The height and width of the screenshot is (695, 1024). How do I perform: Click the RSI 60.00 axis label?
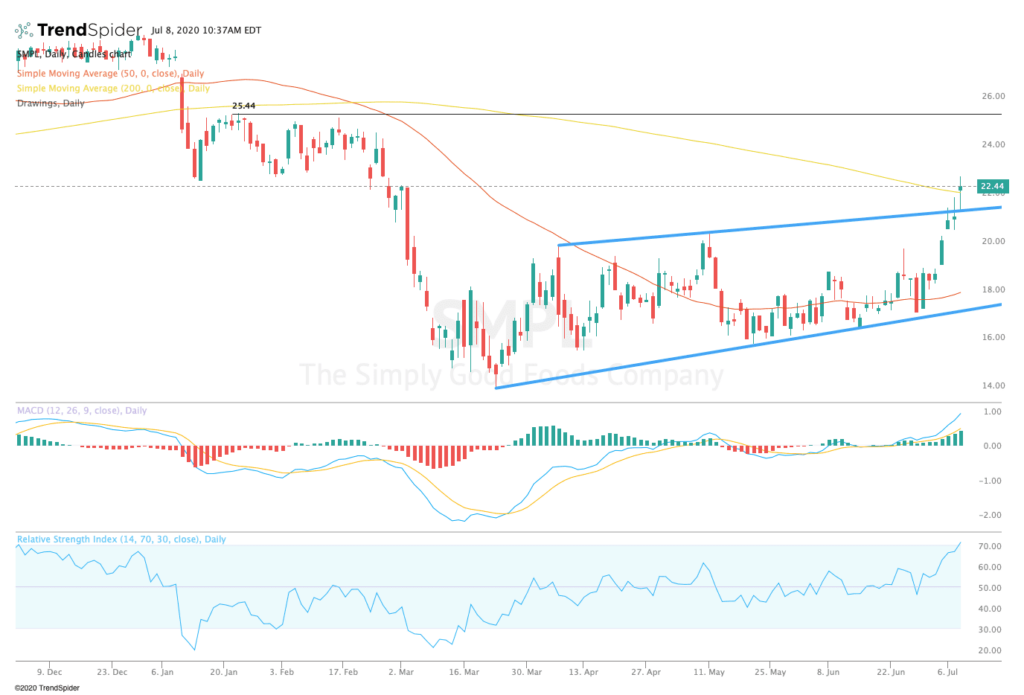pyautogui.click(x=991, y=568)
